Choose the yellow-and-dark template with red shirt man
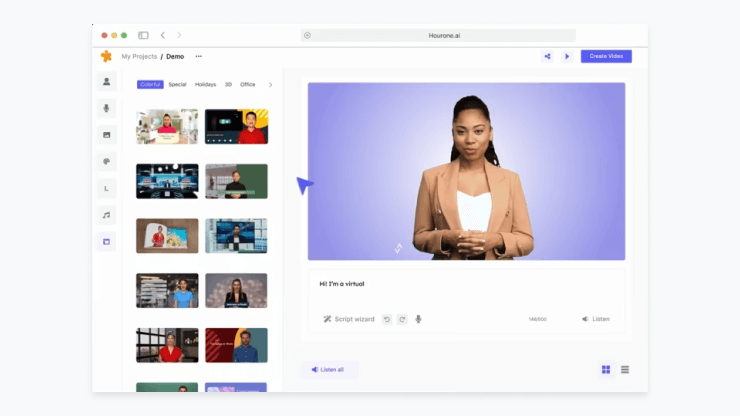Viewport: 740px width, 416px height. click(x=236, y=127)
